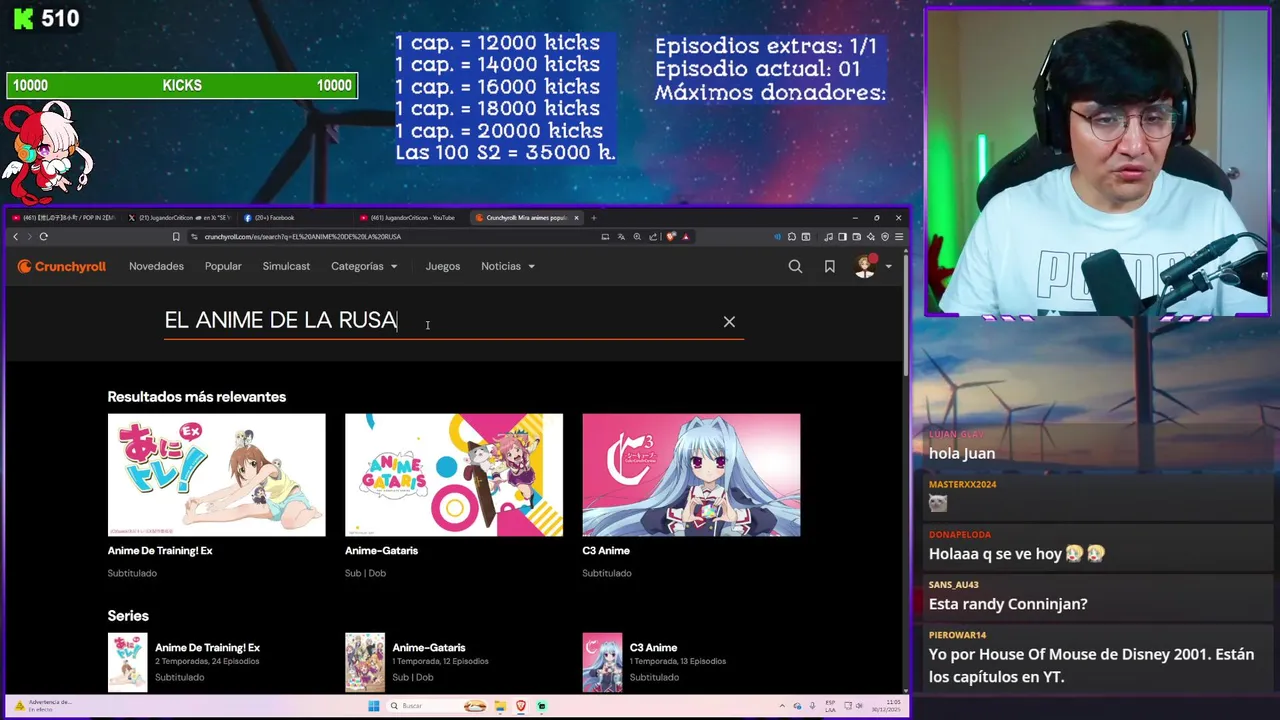Click the browser forward arrow
Screen dimensions: 1280x720
[29, 237]
